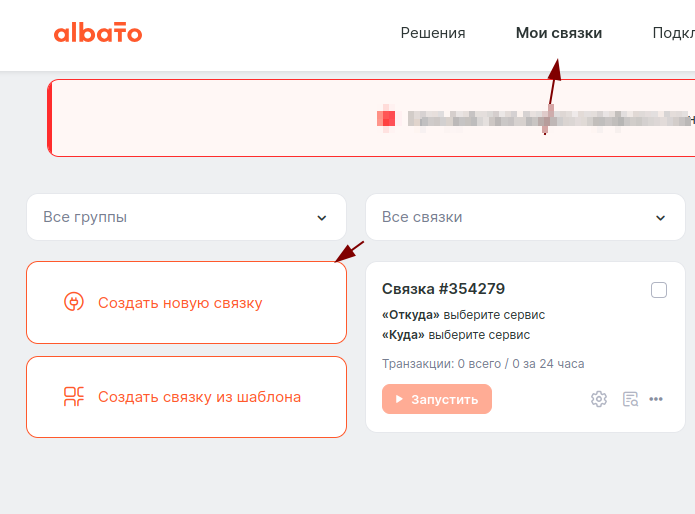The width and height of the screenshot is (695, 514).
Task: Click the template grid icon
Action: point(73,397)
